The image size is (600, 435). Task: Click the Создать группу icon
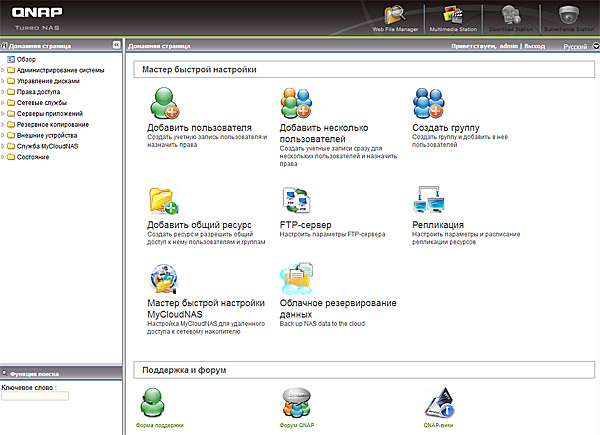pyautogui.click(x=430, y=105)
